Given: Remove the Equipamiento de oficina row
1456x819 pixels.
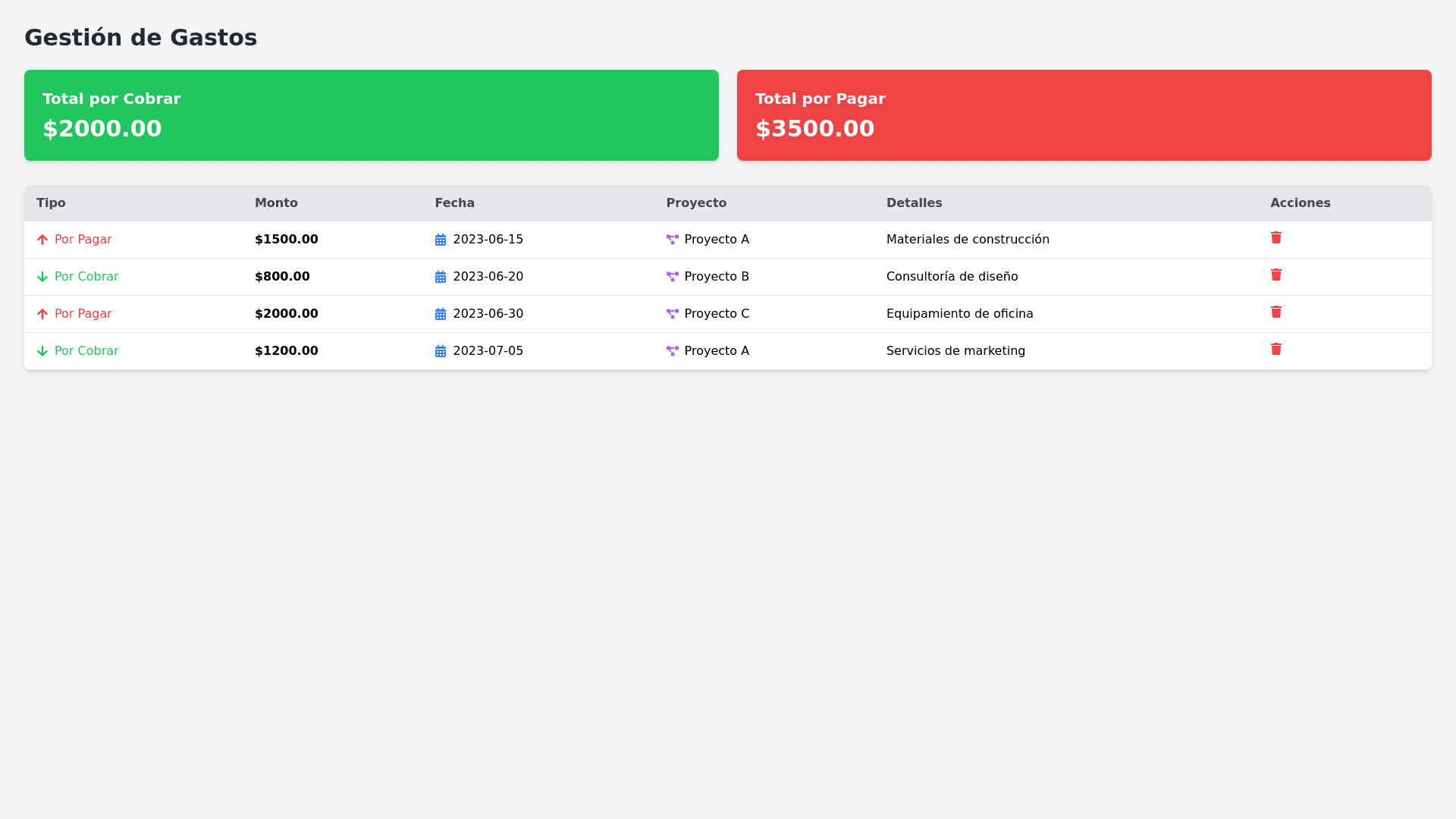Looking at the screenshot, I should tap(1276, 312).
